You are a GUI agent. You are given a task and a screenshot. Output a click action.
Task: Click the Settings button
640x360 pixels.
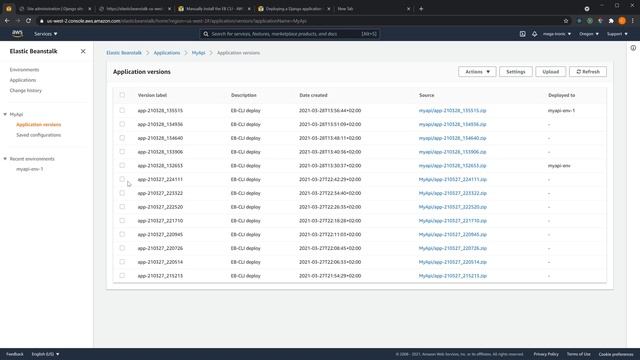click(516, 72)
